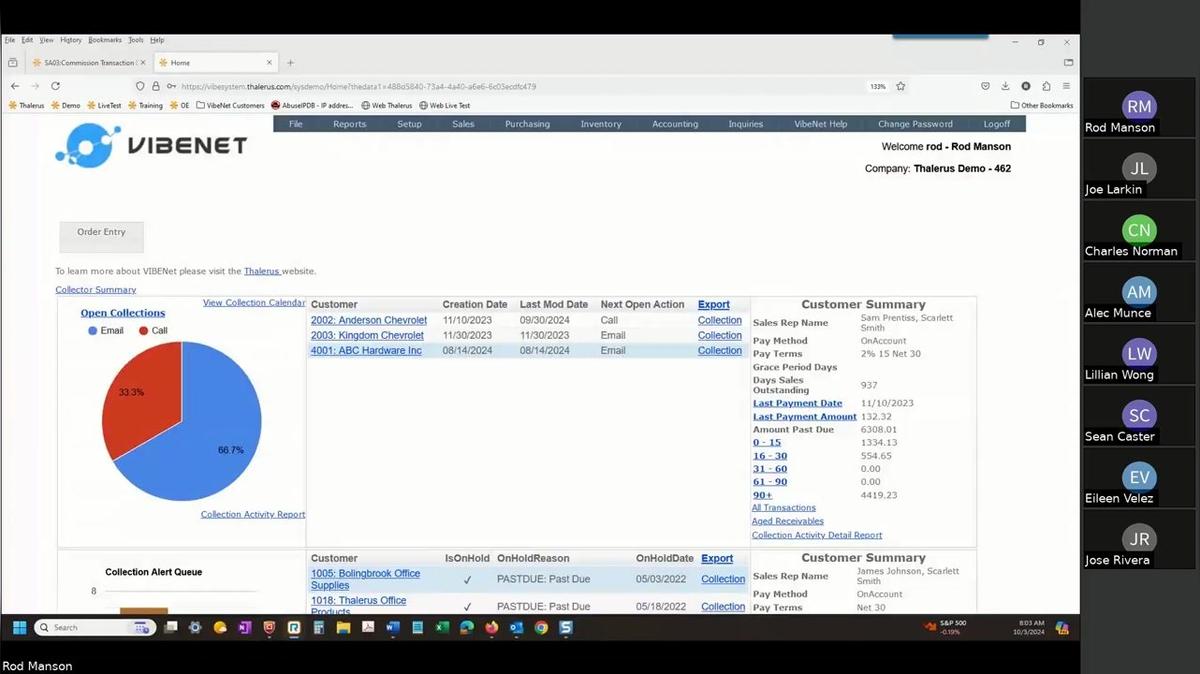Open the Windows Start menu

click(19, 628)
